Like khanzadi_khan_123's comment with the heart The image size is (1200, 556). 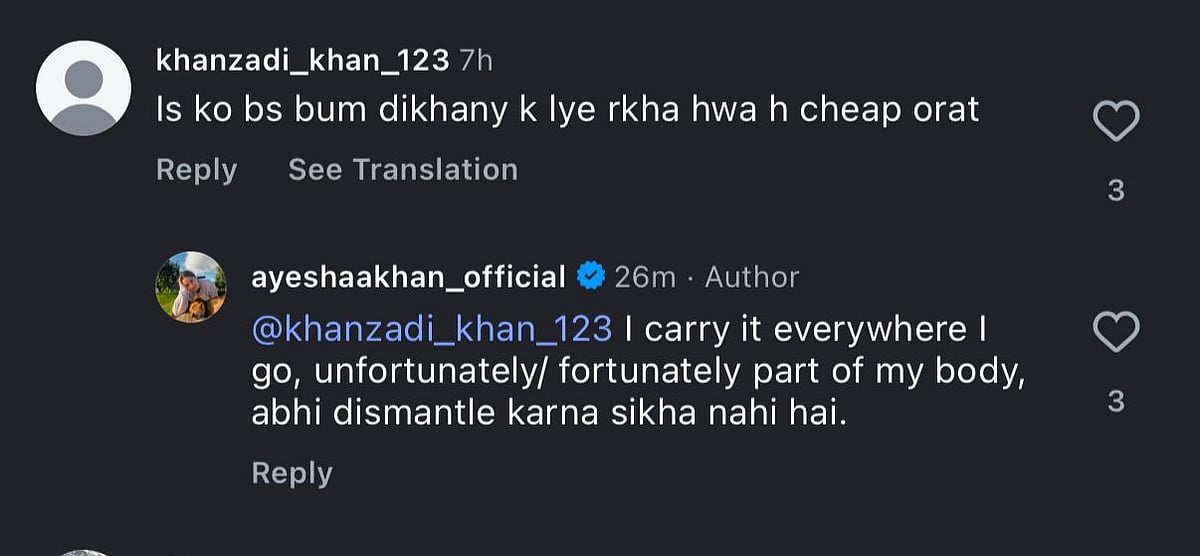[1116, 122]
